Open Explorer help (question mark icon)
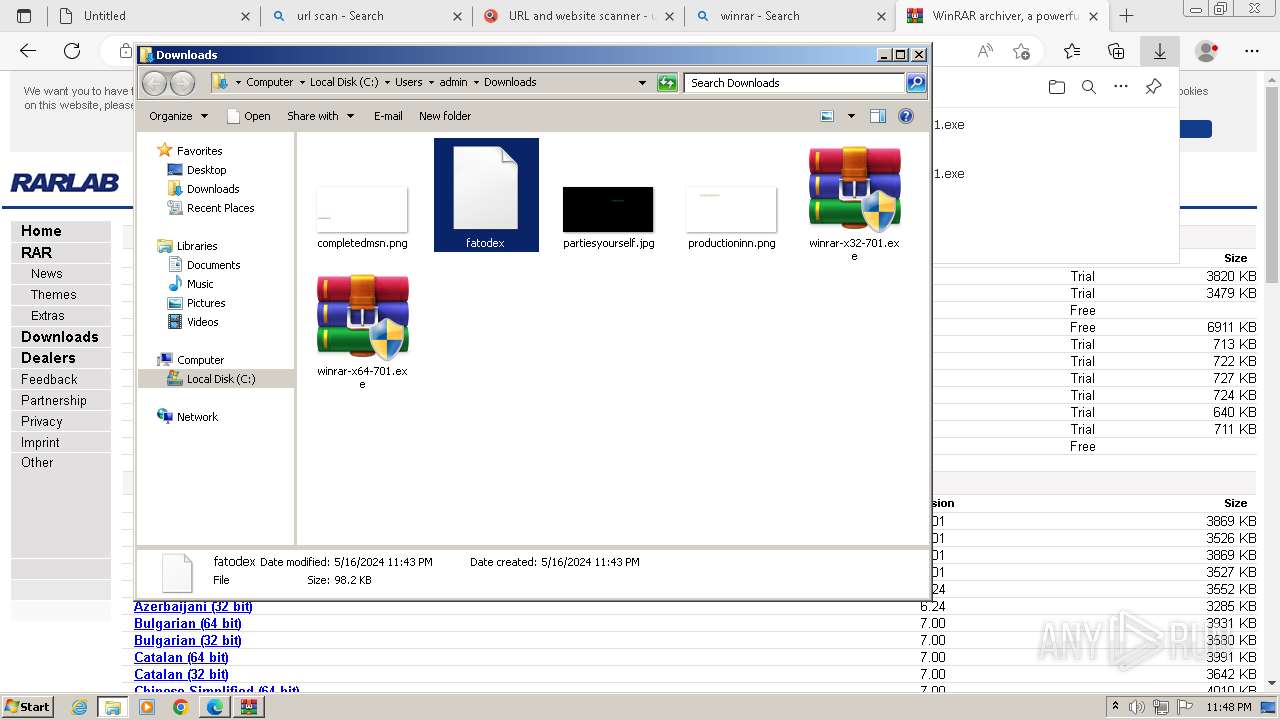The height and width of the screenshot is (720, 1280). (x=906, y=116)
